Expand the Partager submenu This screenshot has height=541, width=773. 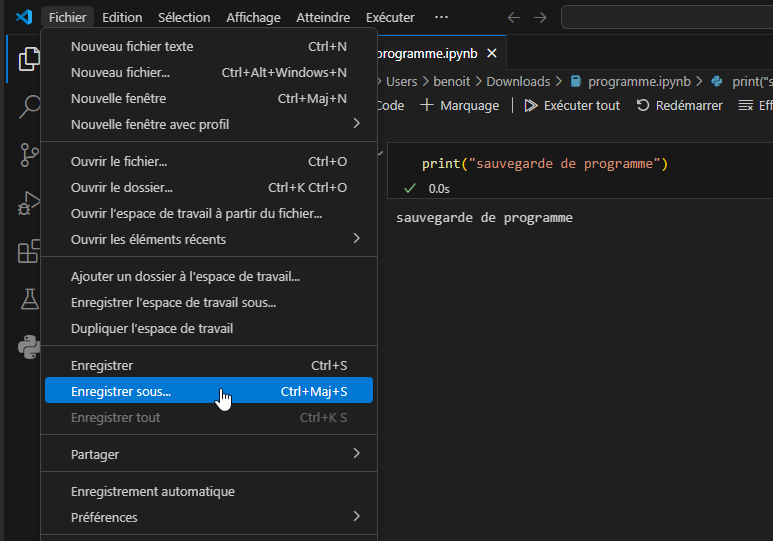(209, 454)
